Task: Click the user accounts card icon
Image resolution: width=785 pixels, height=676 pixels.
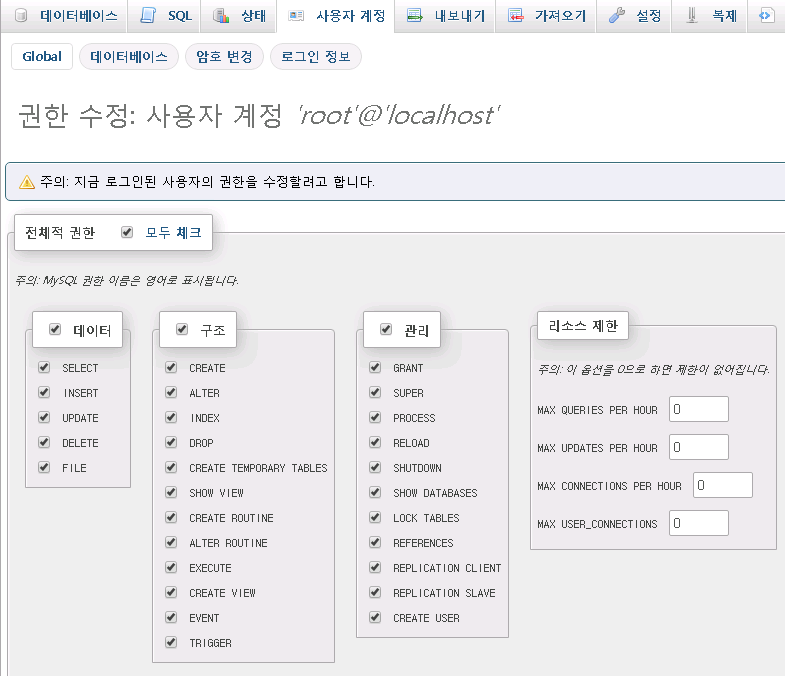Action: click(x=296, y=16)
